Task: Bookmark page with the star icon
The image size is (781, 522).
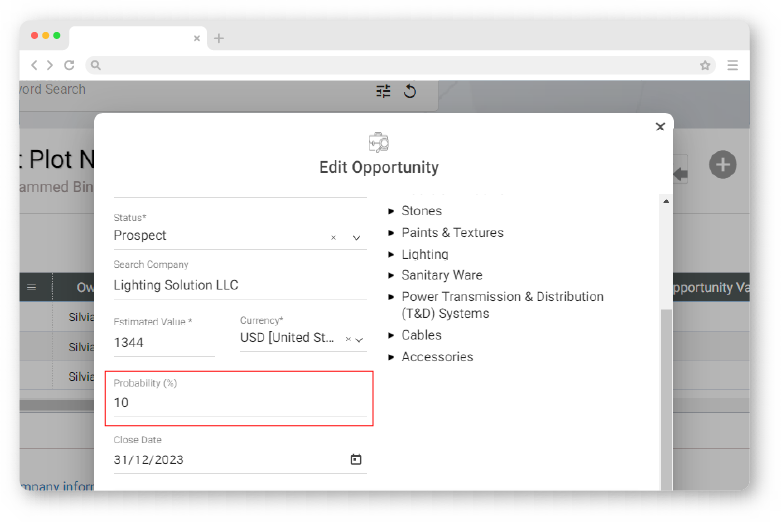Action: pyautogui.click(x=705, y=65)
